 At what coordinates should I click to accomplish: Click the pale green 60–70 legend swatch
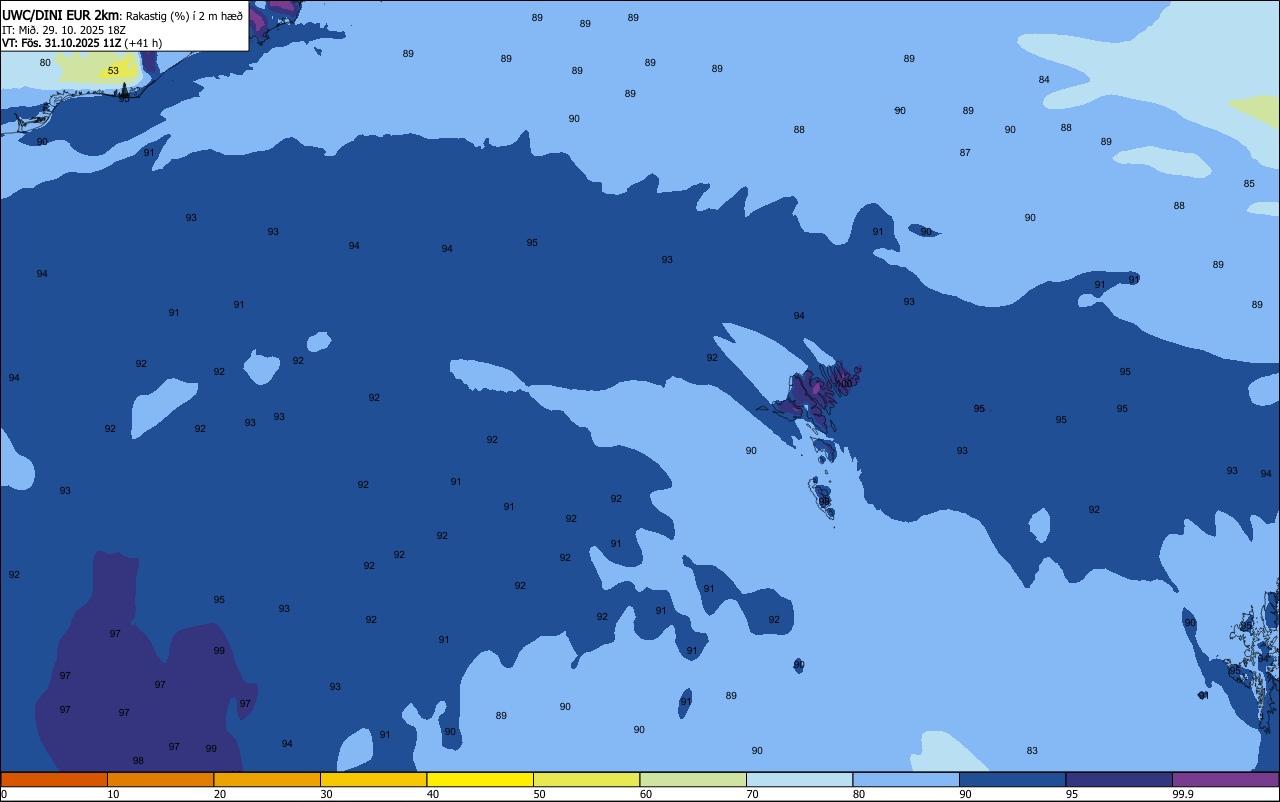(x=693, y=779)
